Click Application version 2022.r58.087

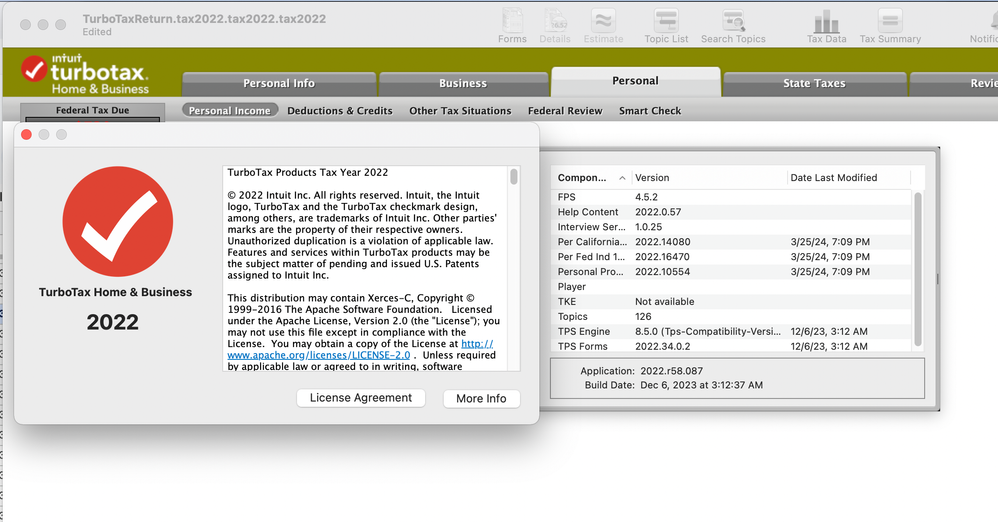click(x=671, y=370)
